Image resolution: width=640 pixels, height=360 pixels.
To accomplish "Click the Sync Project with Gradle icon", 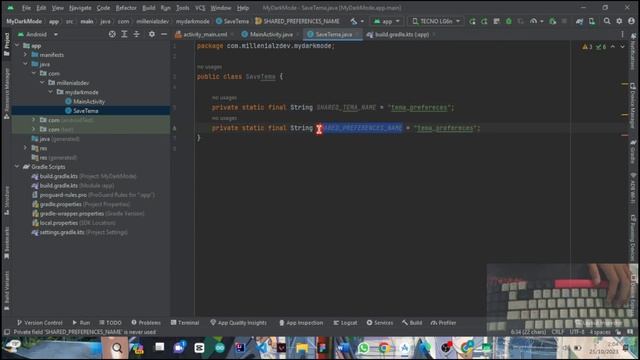I will tap(580, 21).
